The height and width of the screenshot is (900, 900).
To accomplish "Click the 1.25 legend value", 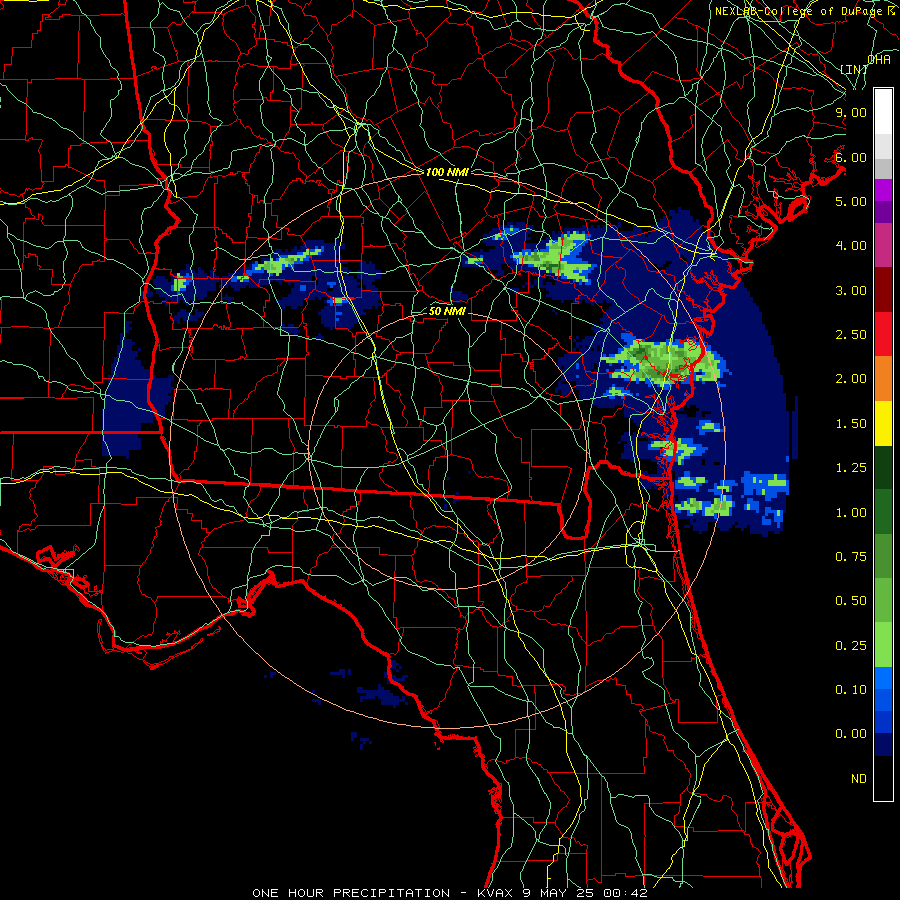I will point(851,468).
